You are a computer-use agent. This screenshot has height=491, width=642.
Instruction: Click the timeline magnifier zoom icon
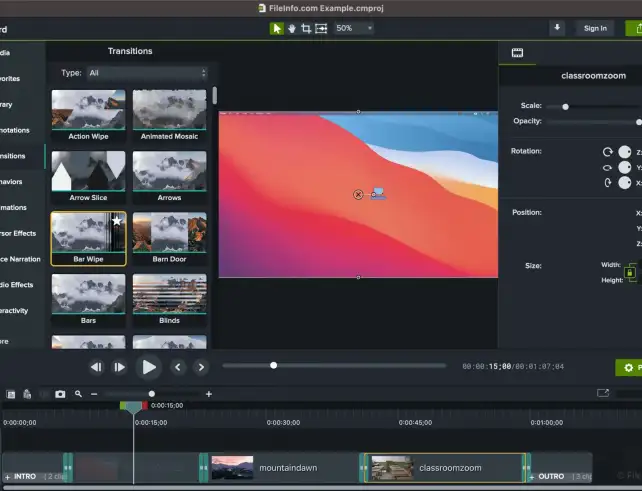tap(78, 394)
